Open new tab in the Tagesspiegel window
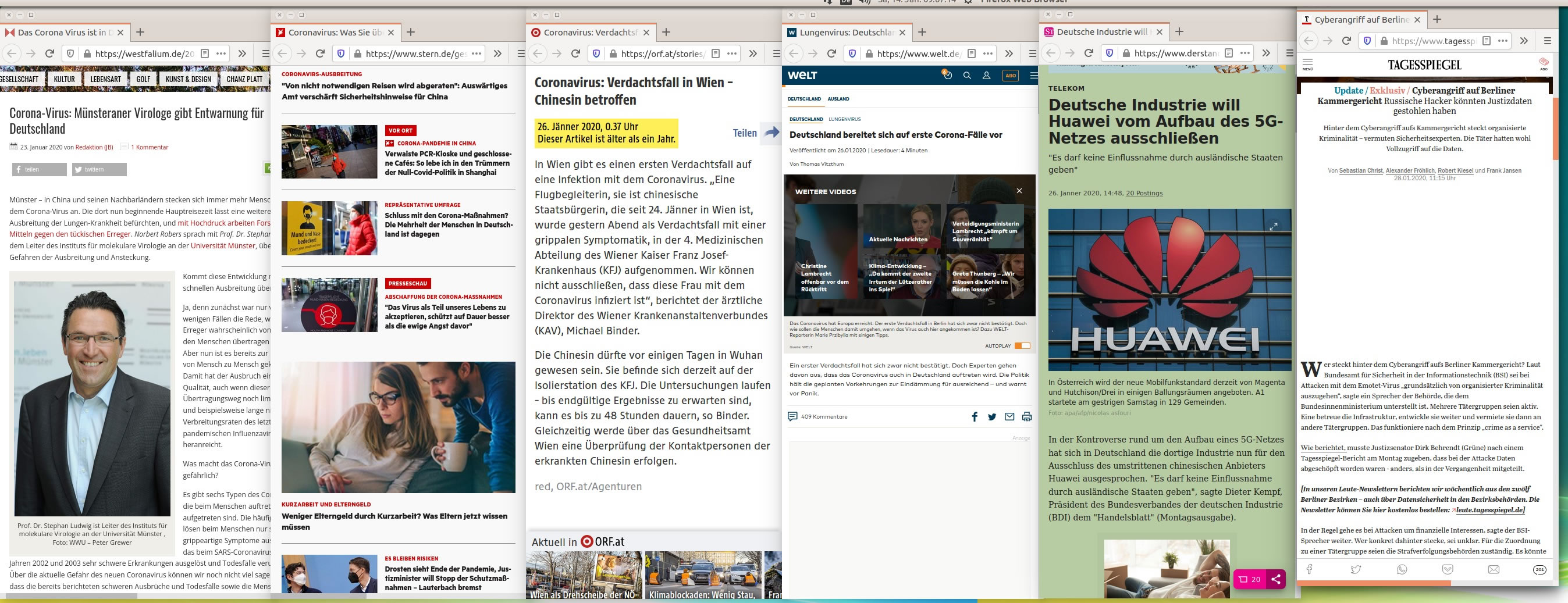This screenshot has height=603, width=1568. (x=1437, y=19)
